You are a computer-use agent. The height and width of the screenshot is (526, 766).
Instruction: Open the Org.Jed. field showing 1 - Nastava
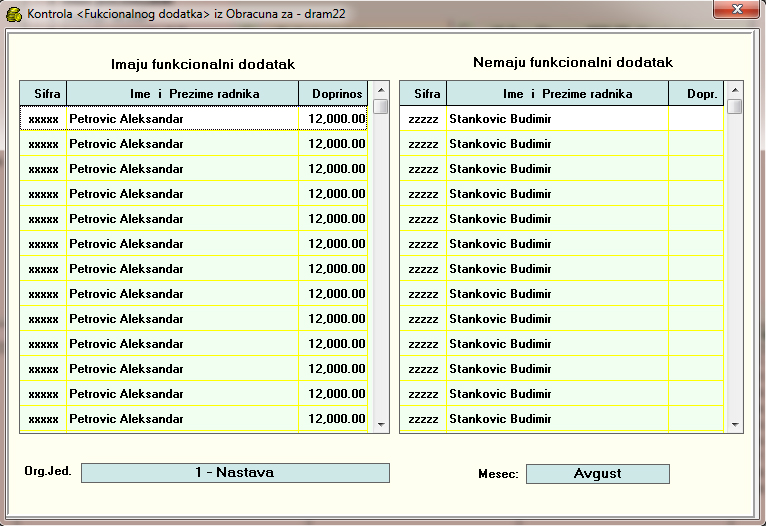(x=235, y=473)
